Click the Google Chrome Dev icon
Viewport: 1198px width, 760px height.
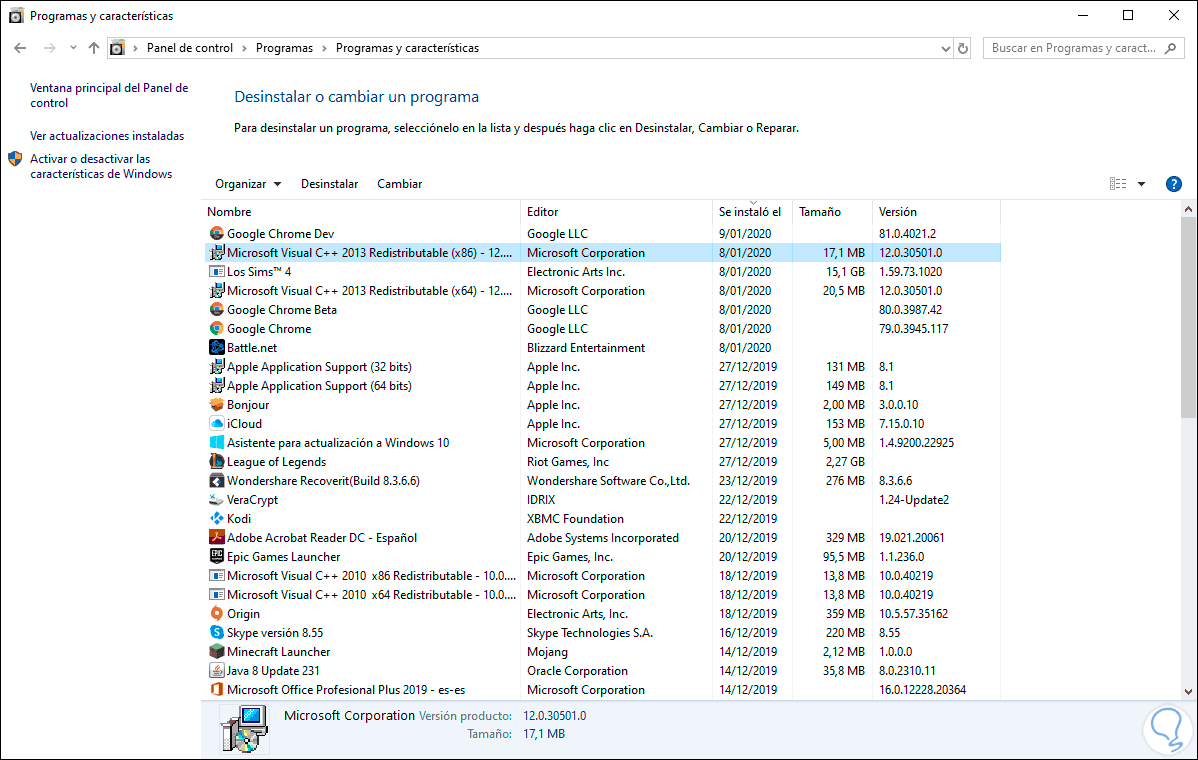(217, 234)
